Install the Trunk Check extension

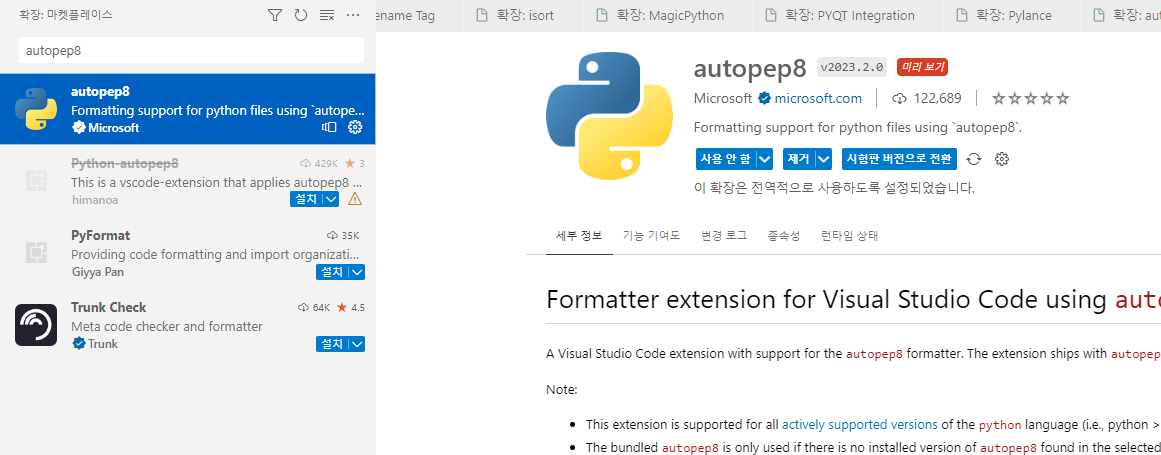332,344
